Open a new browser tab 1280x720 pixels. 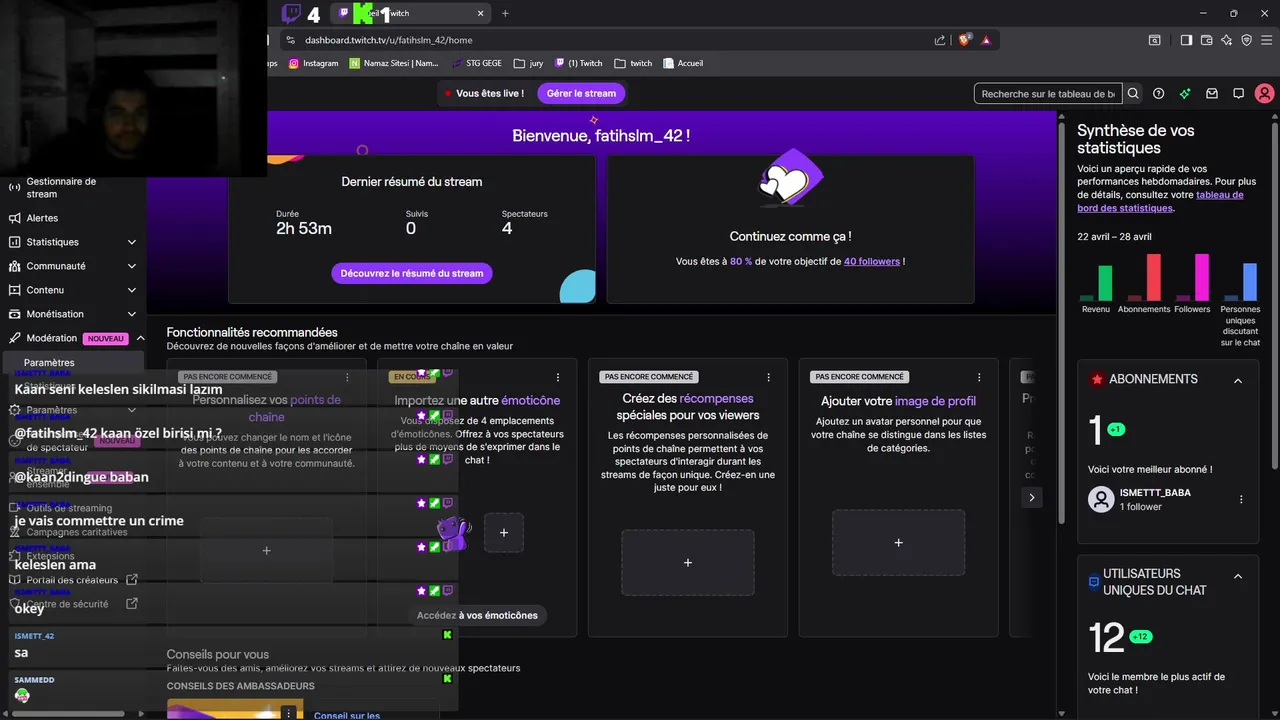point(505,13)
